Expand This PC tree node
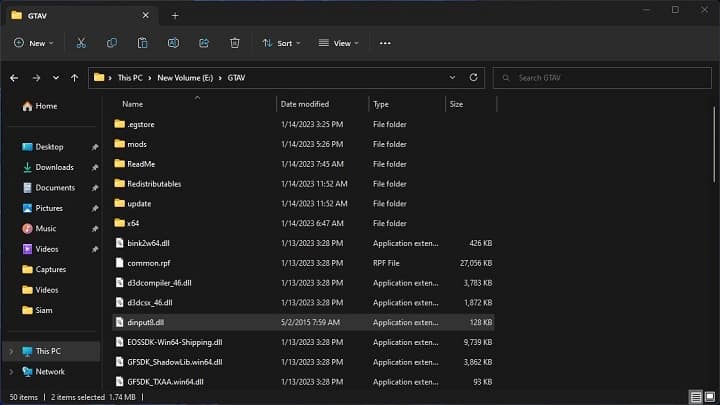The image size is (720, 405). [11, 351]
